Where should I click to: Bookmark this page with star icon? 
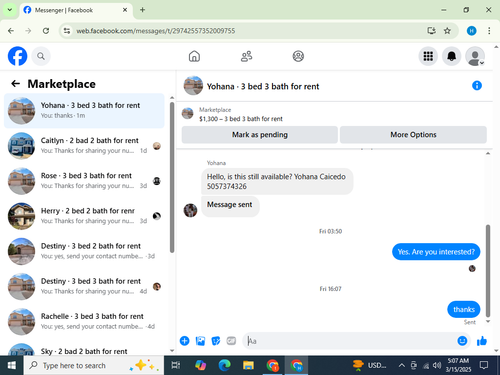click(447, 31)
